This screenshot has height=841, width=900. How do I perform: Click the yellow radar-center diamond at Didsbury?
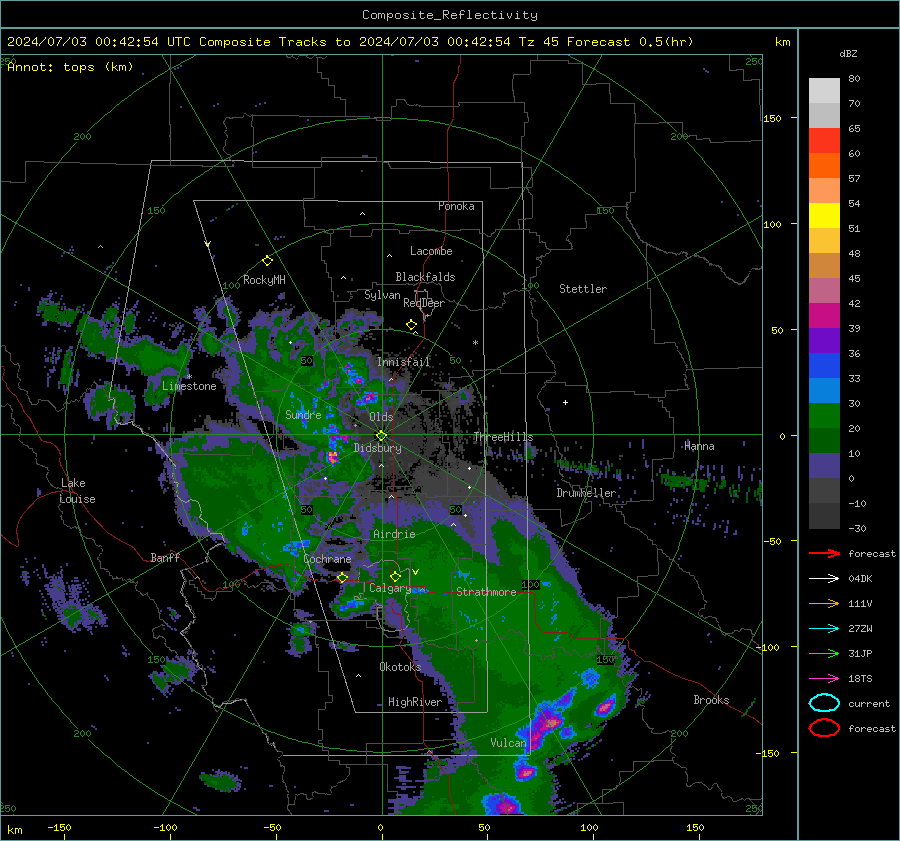coord(381,436)
